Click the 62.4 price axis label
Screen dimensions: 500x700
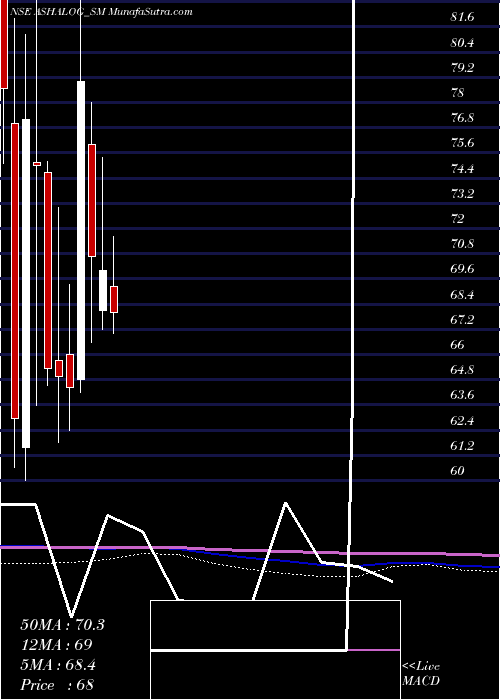pyautogui.click(x=462, y=421)
